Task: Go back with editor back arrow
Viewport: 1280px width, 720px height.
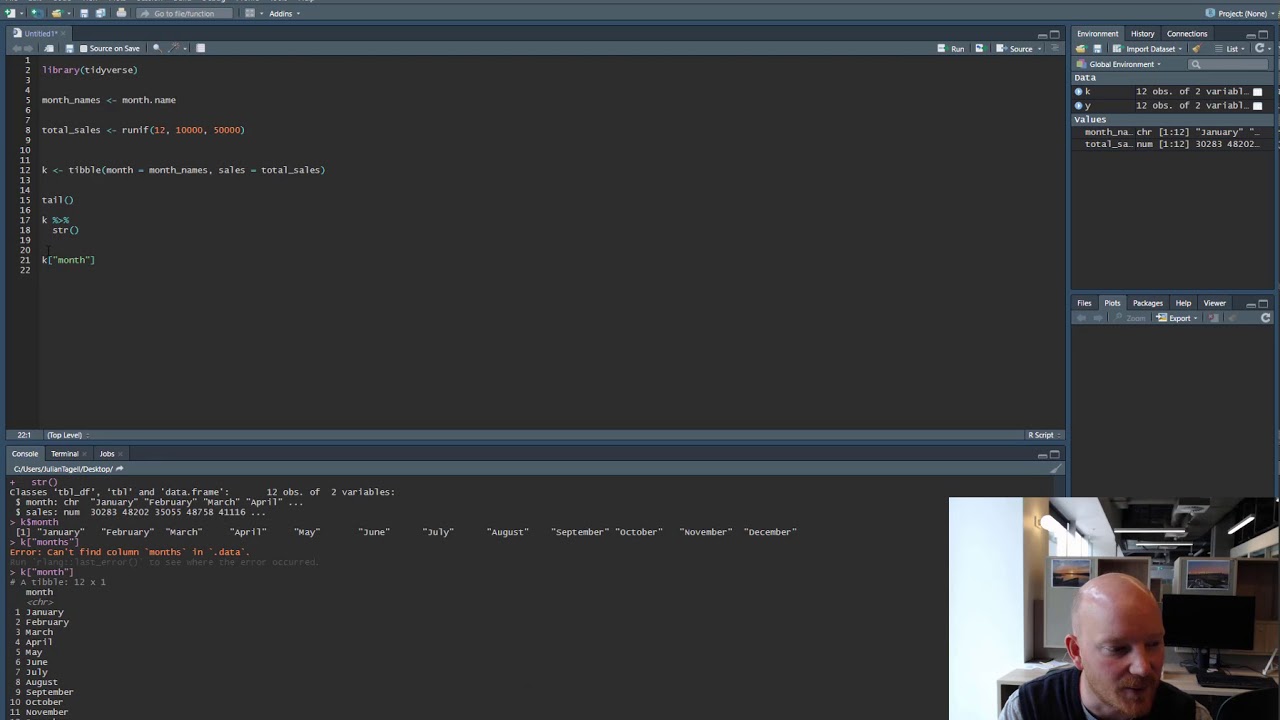Action: pos(17,48)
